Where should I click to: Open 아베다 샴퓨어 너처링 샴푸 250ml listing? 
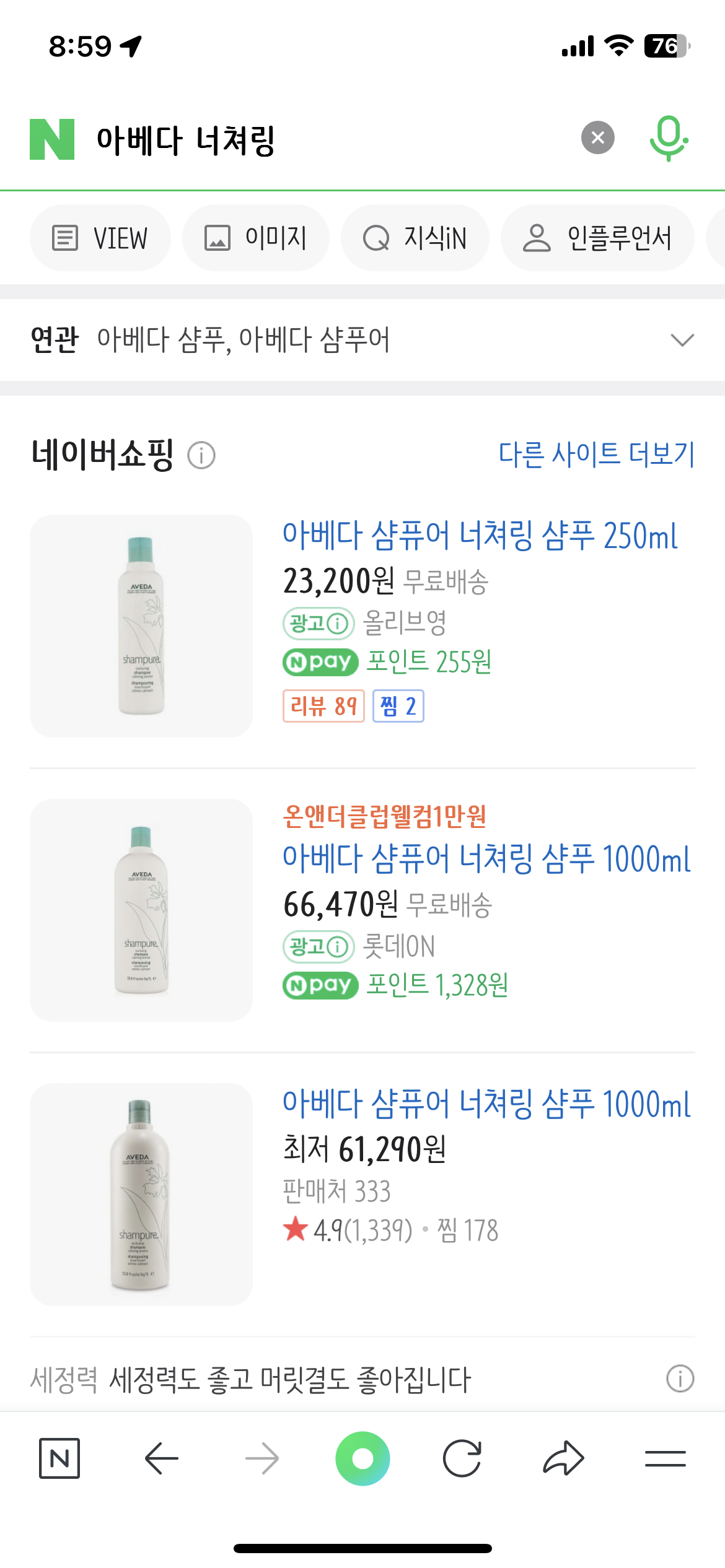(480, 536)
